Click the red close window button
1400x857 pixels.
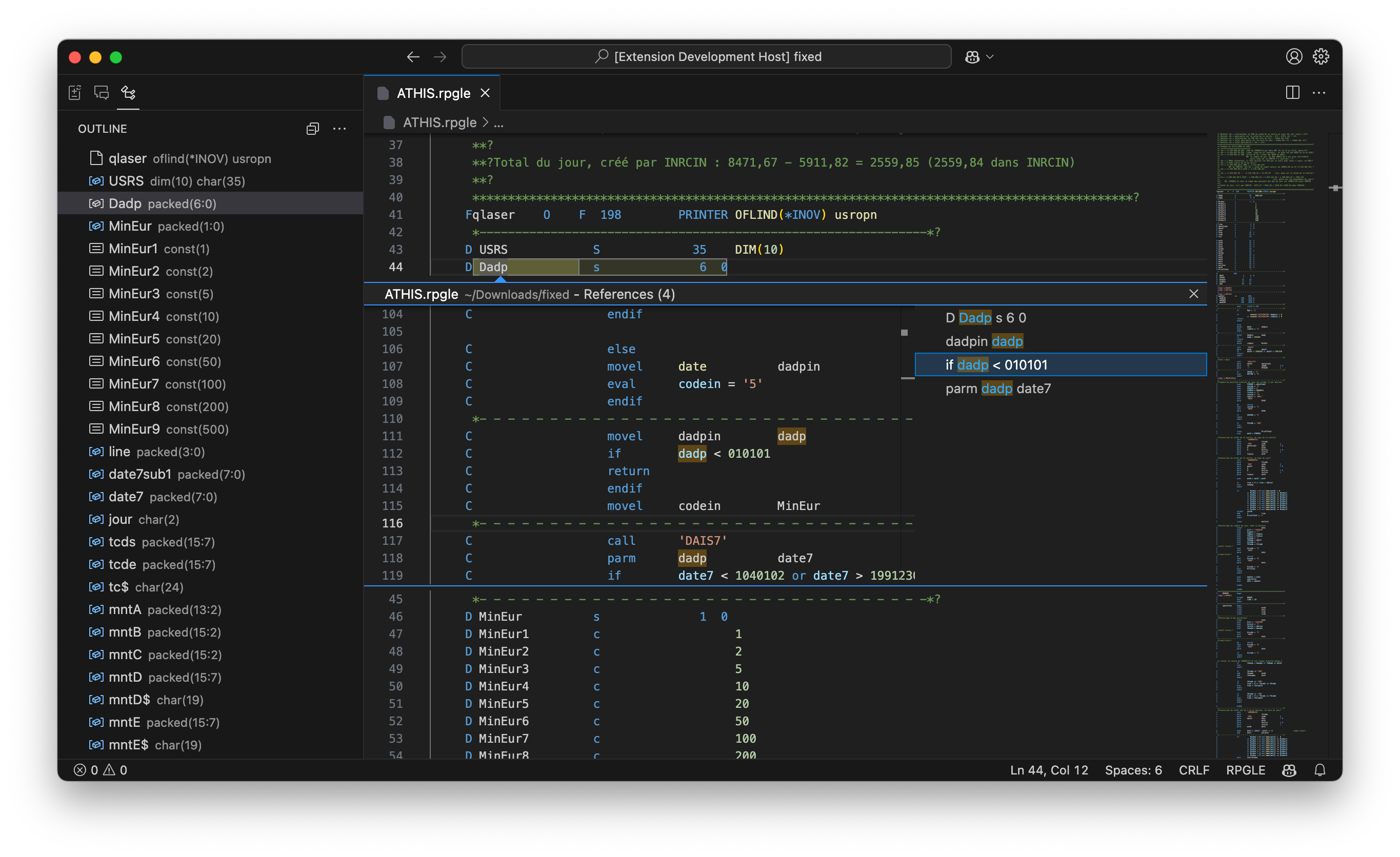pos(75,57)
